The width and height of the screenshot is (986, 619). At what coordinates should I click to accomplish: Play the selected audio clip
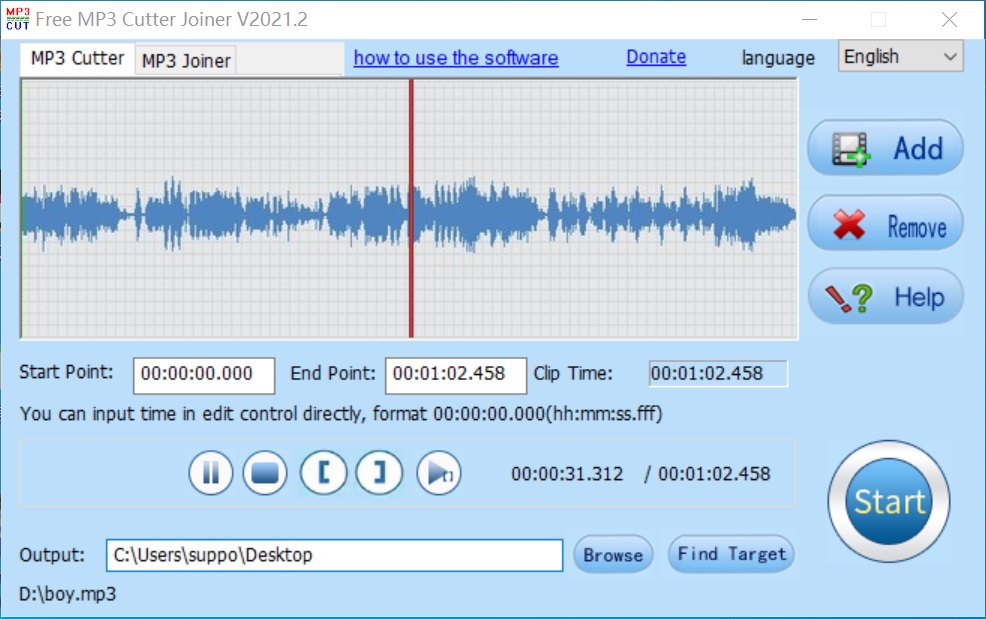tap(437, 472)
